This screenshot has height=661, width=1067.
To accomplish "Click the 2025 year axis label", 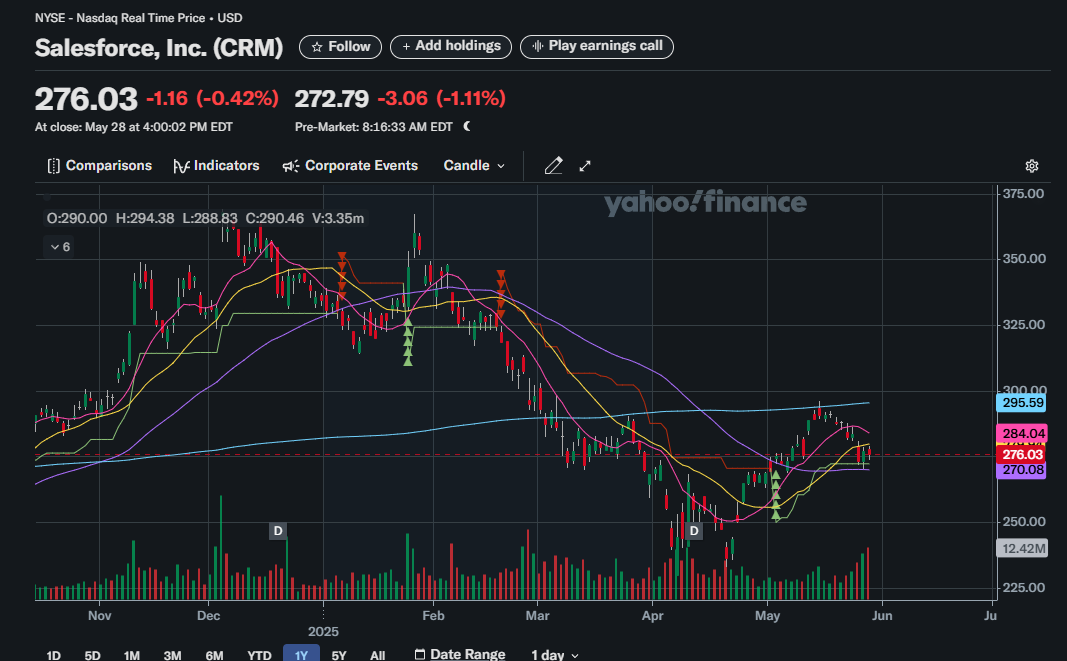I will 323,632.
